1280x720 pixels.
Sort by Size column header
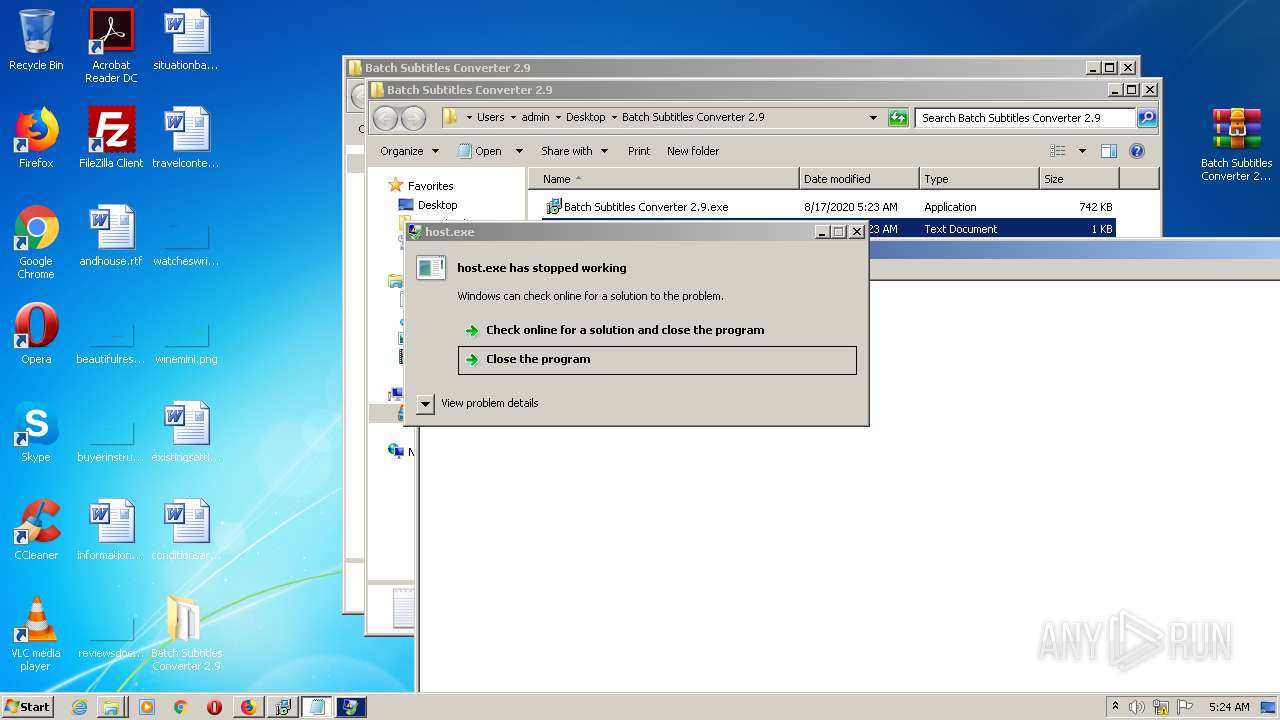click(x=1079, y=179)
